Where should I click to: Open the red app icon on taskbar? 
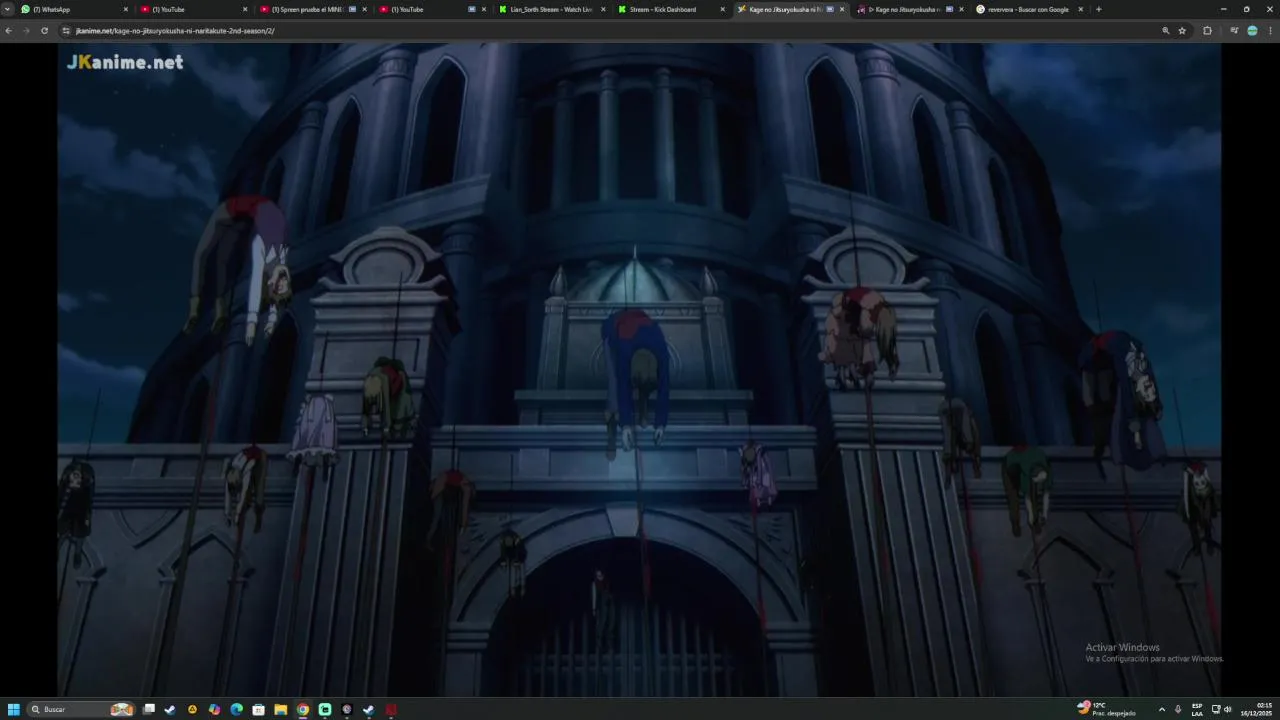(x=391, y=709)
